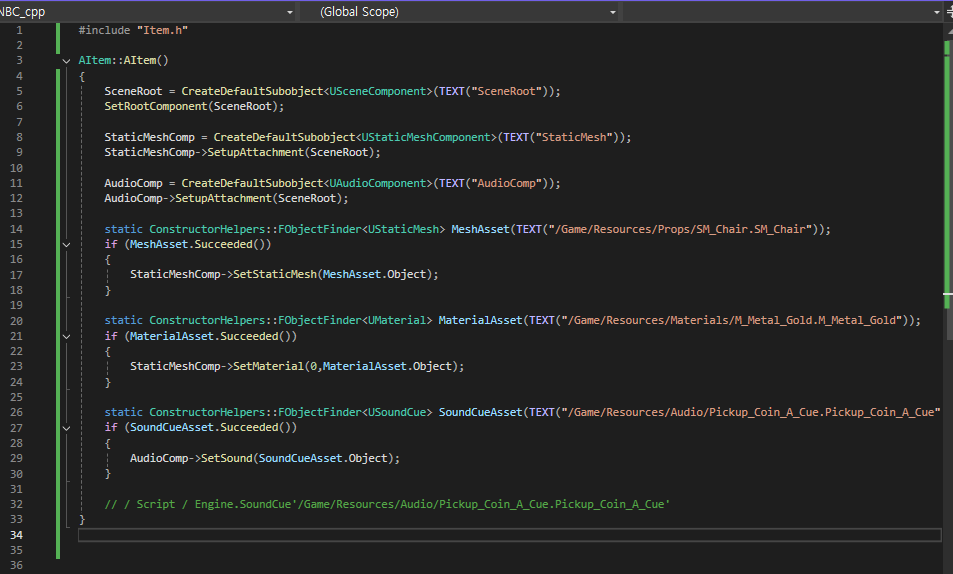Click UAudioComponent type on line 11

point(378,183)
